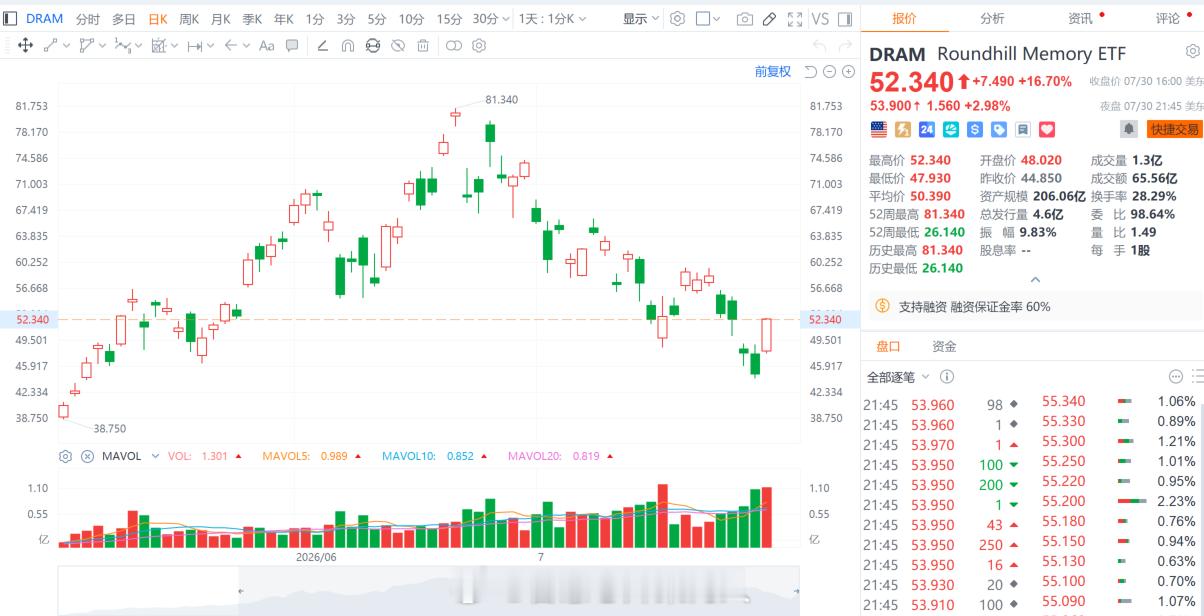Select the 周K chart tab
This screenshot has height=616, width=1204.
[x=189, y=19]
